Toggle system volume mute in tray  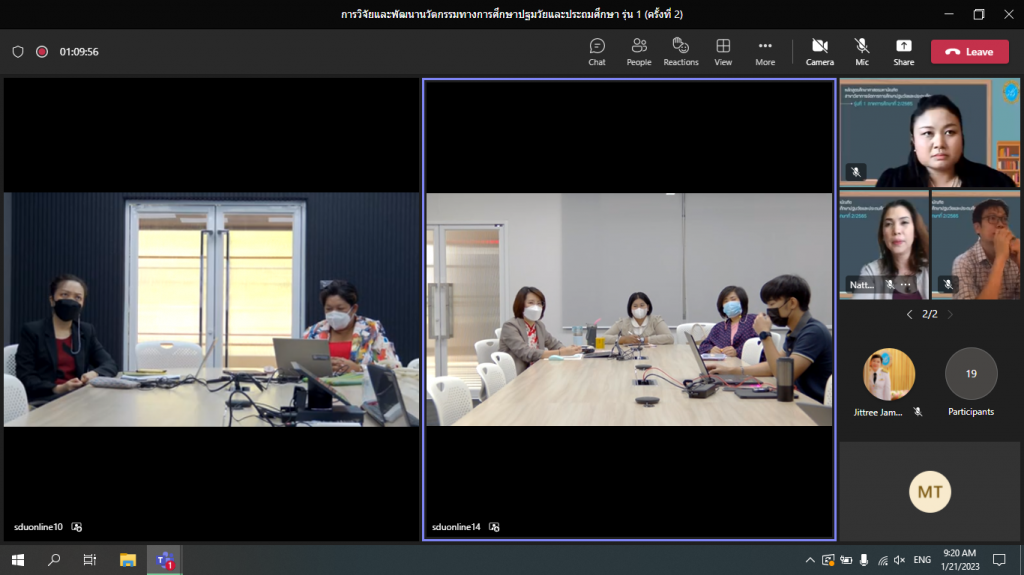[x=899, y=560]
